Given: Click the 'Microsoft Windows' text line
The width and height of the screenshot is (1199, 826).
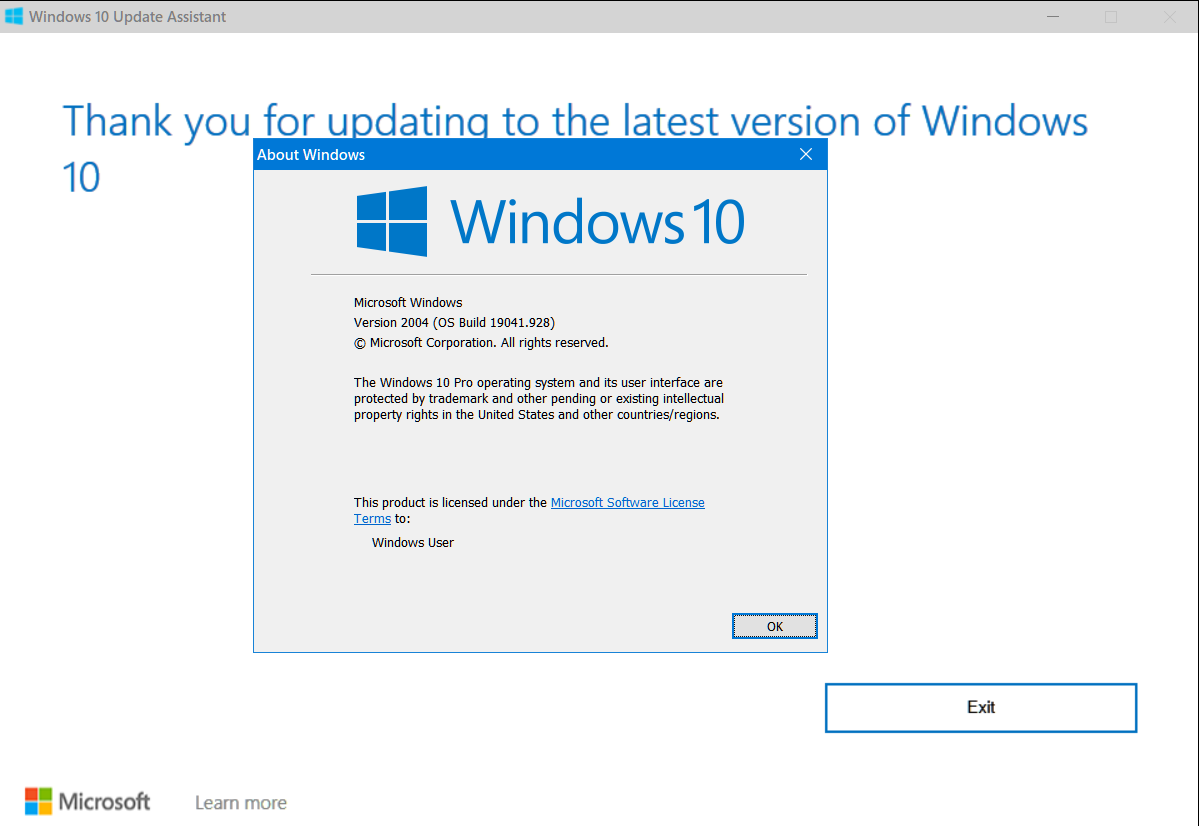Looking at the screenshot, I should (408, 303).
